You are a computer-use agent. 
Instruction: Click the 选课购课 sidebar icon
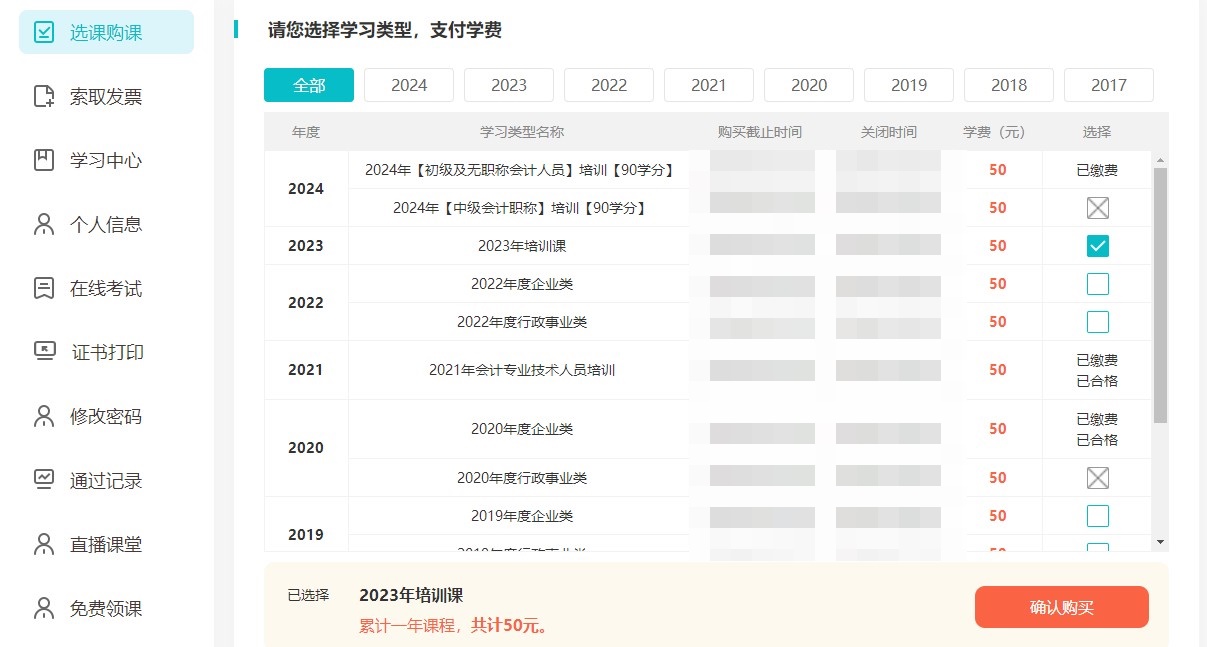click(x=44, y=32)
